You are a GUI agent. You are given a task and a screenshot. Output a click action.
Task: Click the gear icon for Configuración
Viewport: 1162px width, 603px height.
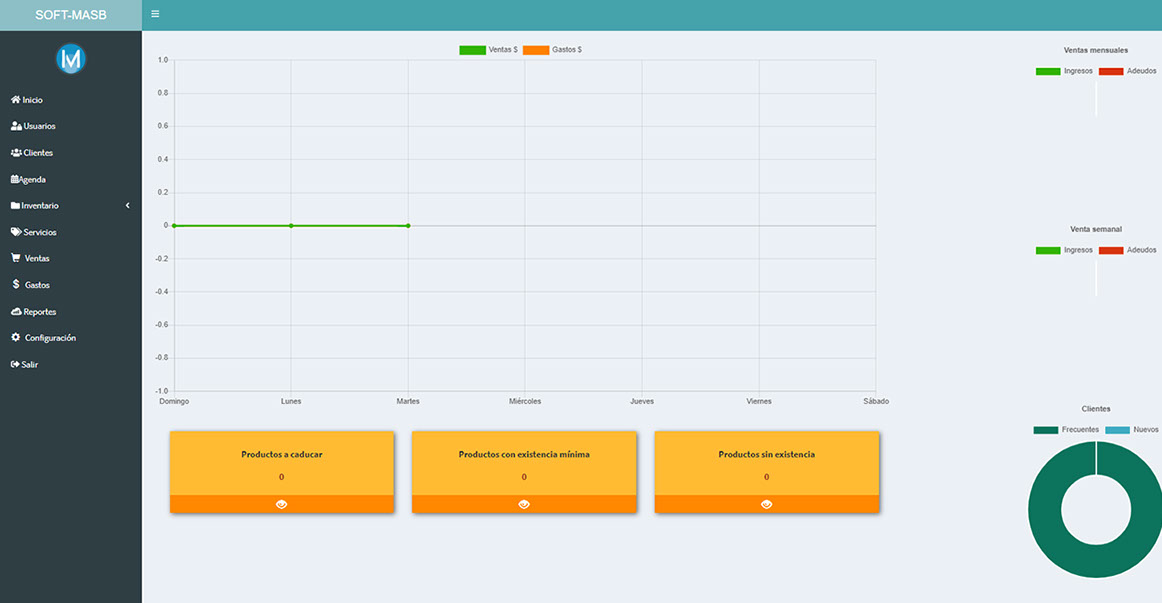(15, 338)
